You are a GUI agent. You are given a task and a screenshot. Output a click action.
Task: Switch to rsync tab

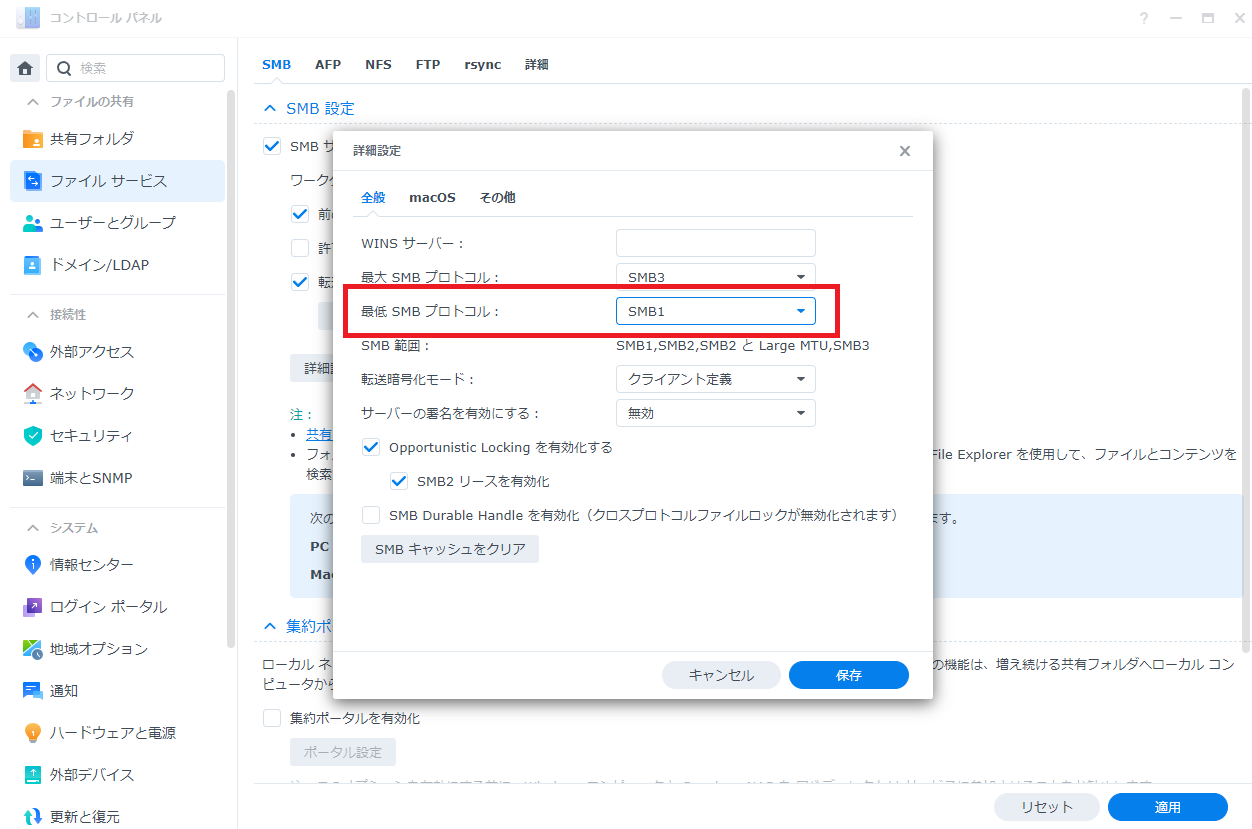[x=482, y=64]
